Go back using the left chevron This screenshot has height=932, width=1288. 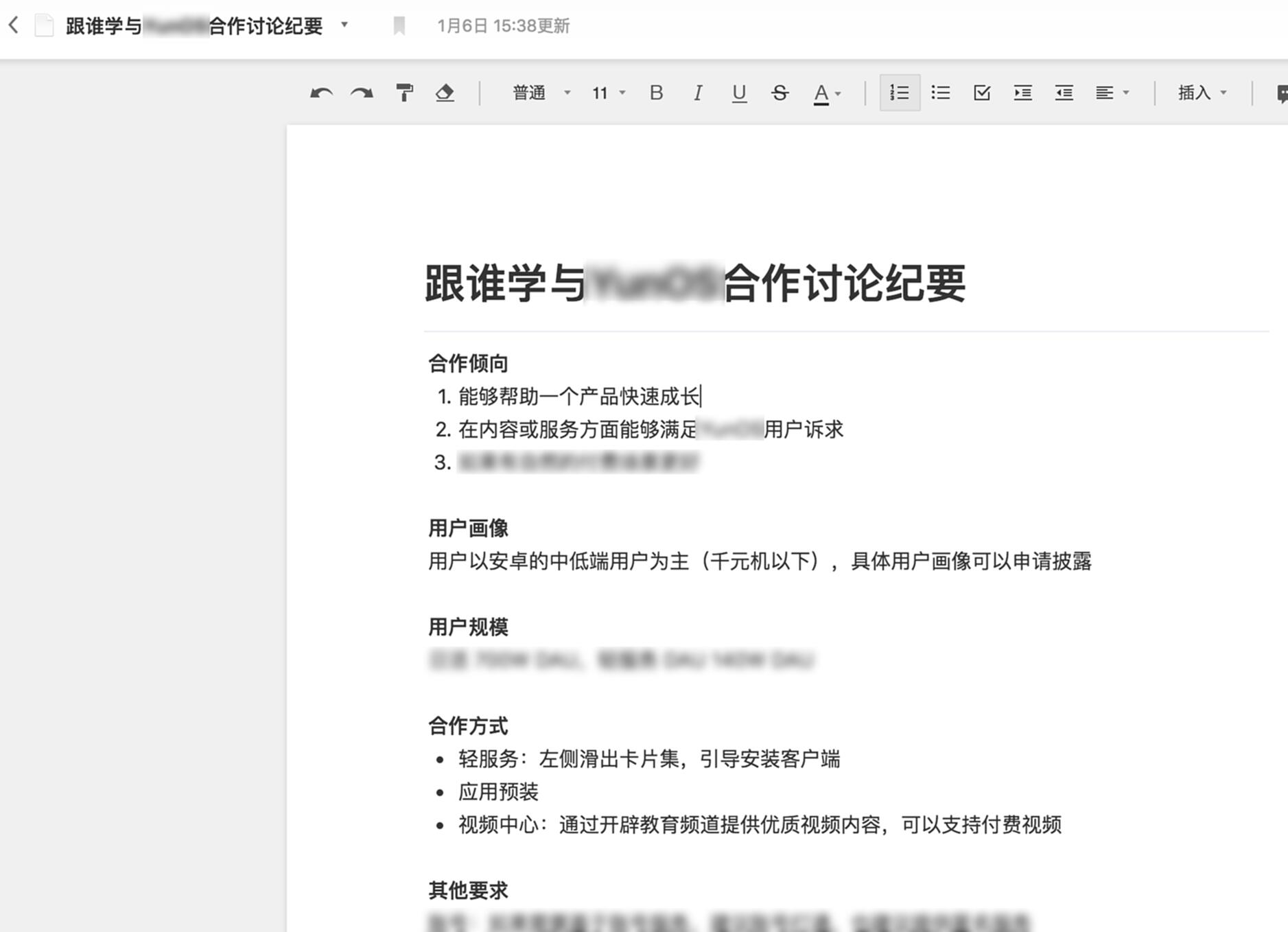[x=14, y=26]
